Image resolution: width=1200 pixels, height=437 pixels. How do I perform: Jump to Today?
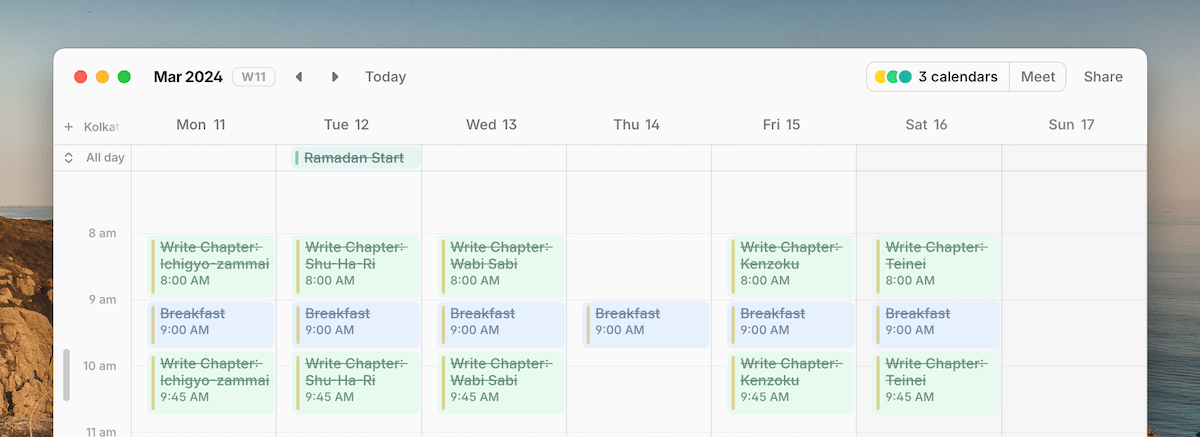pyautogui.click(x=385, y=77)
